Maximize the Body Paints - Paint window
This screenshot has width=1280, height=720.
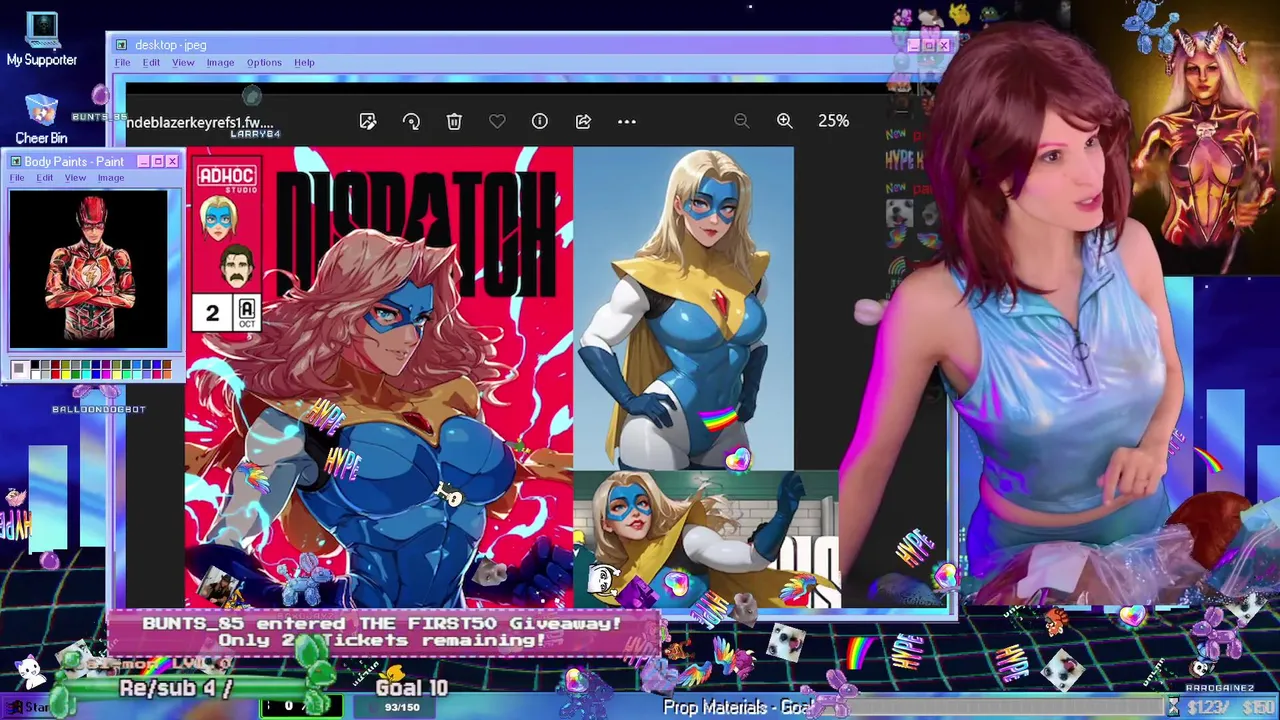click(x=157, y=161)
